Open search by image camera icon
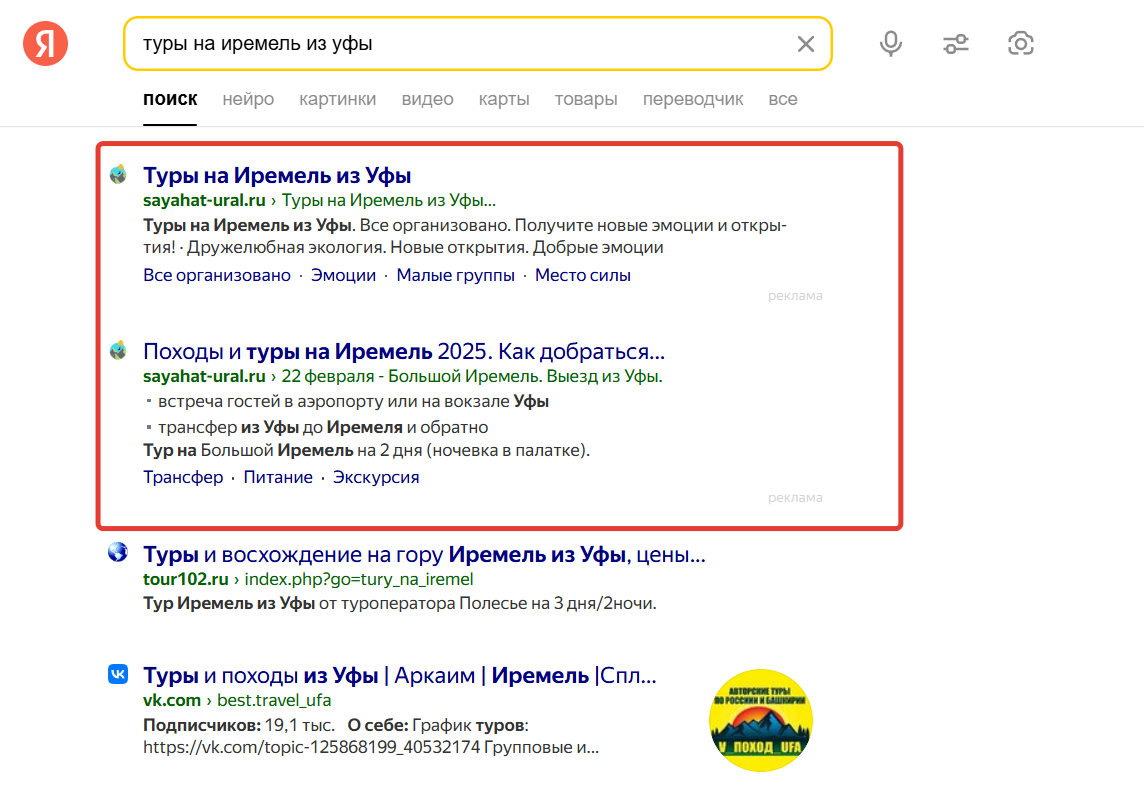The image size is (1144, 799). click(1021, 44)
